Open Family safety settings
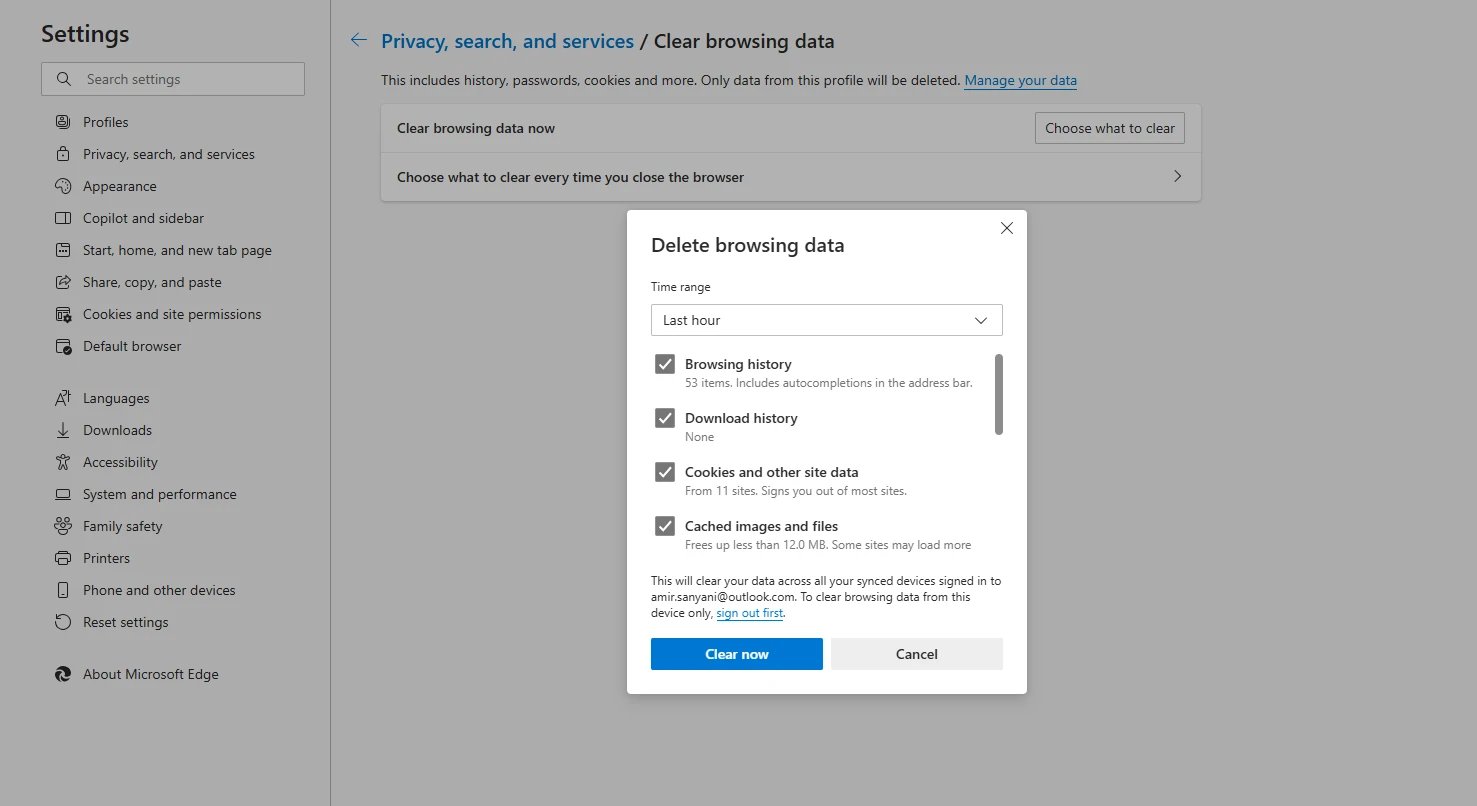Image resolution: width=1477 pixels, height=806 pixels. click(123, 526)
